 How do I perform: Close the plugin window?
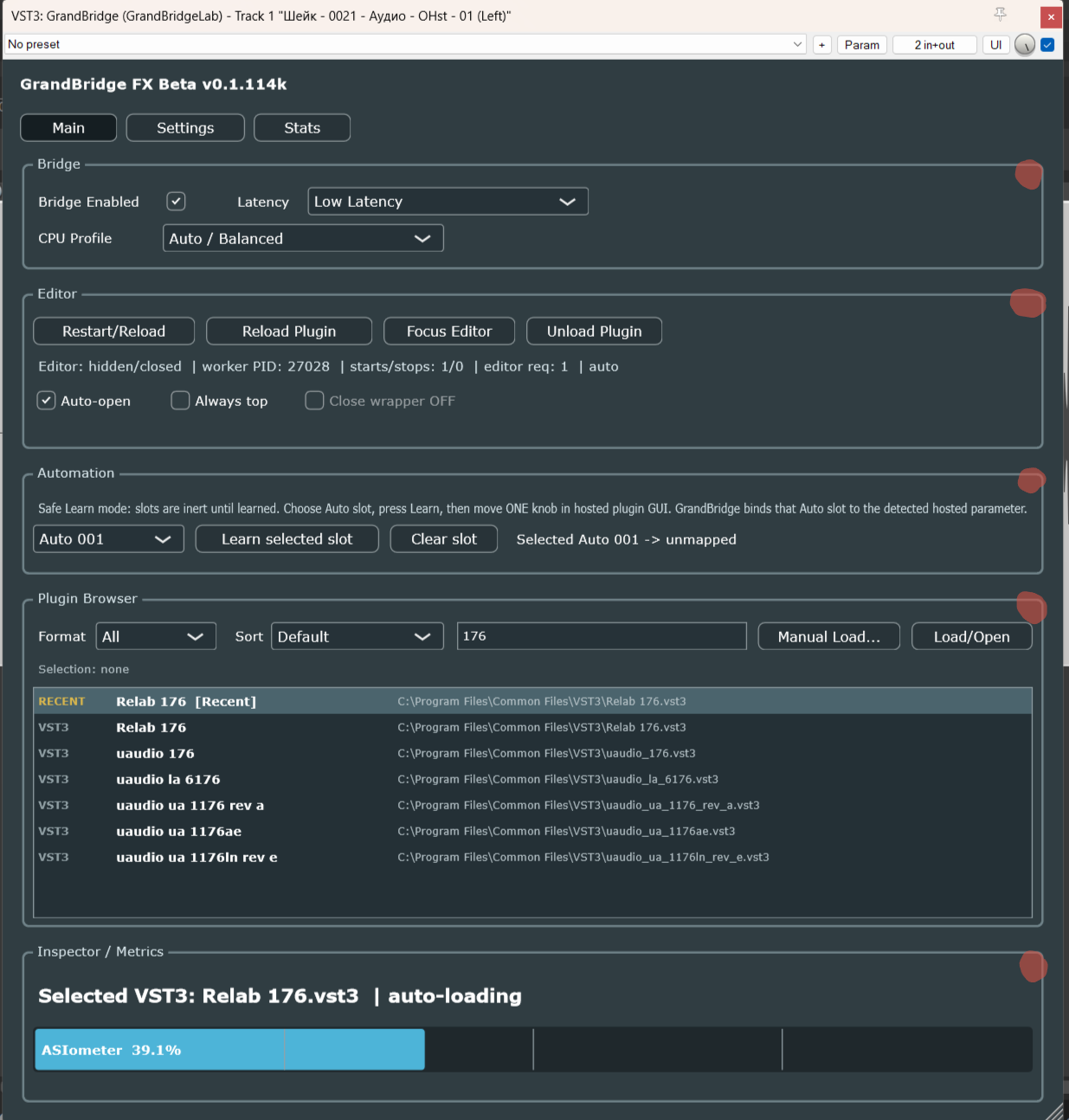click(x=1051, y=16)
